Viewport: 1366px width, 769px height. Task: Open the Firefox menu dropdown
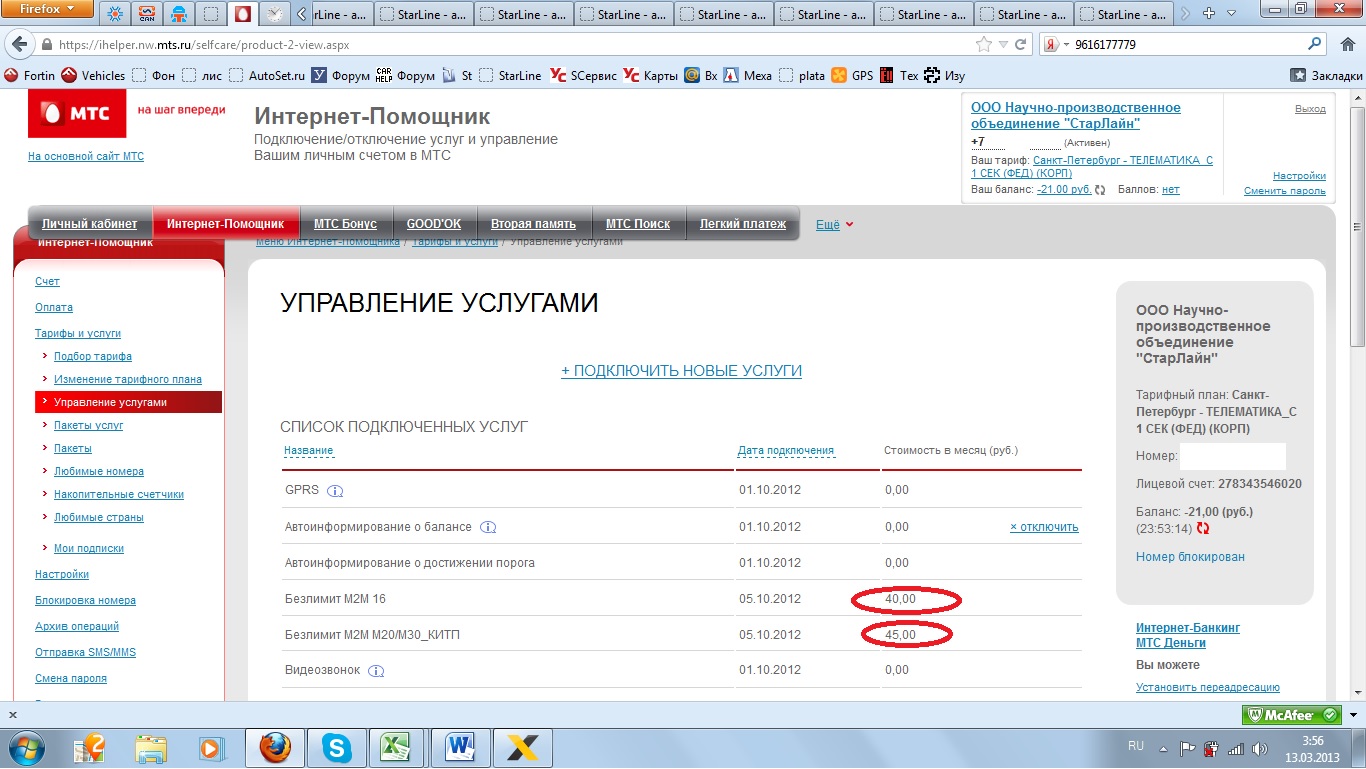tap(48, 10)
